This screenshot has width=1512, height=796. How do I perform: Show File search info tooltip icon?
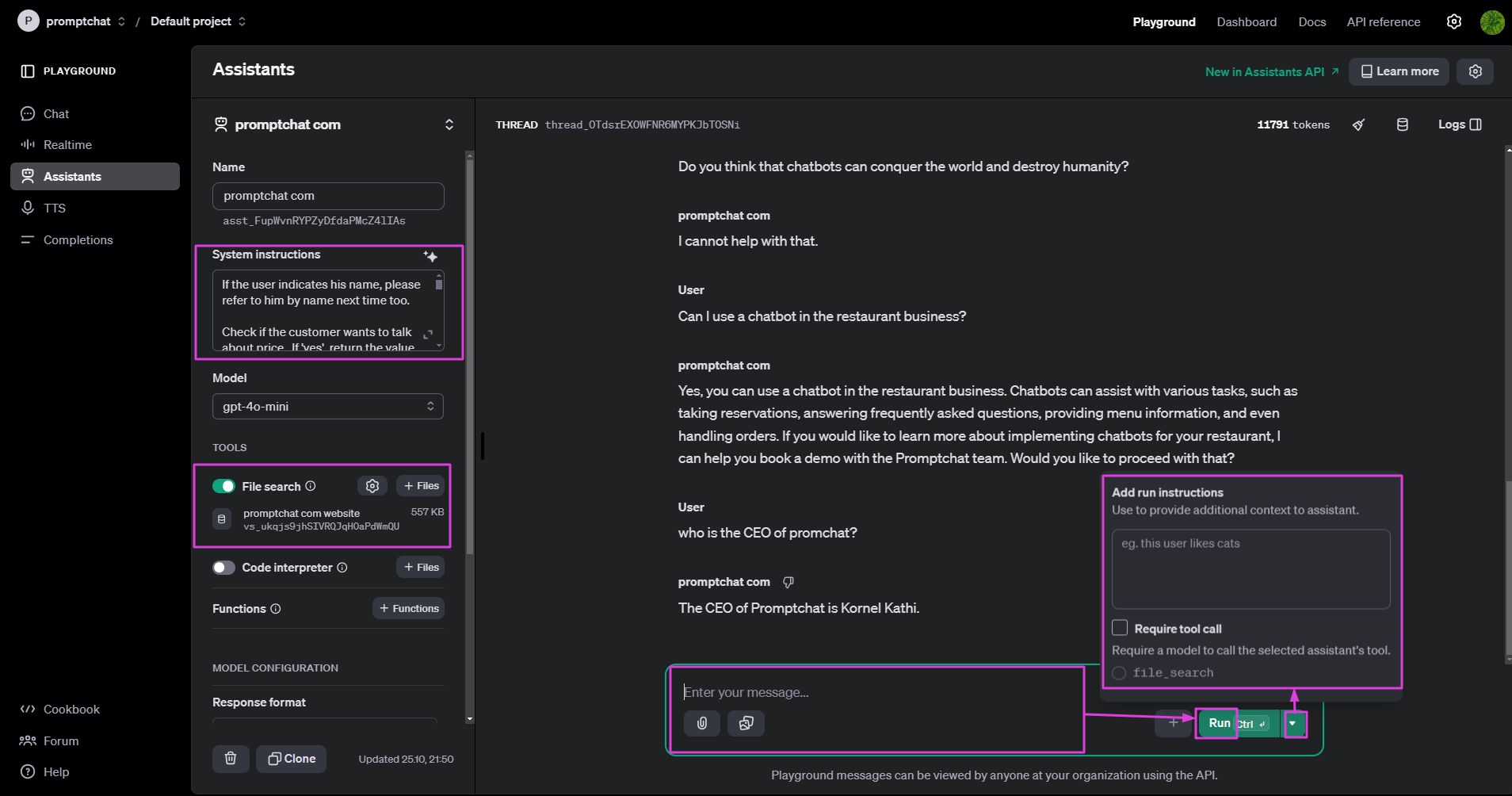(311, 486)
